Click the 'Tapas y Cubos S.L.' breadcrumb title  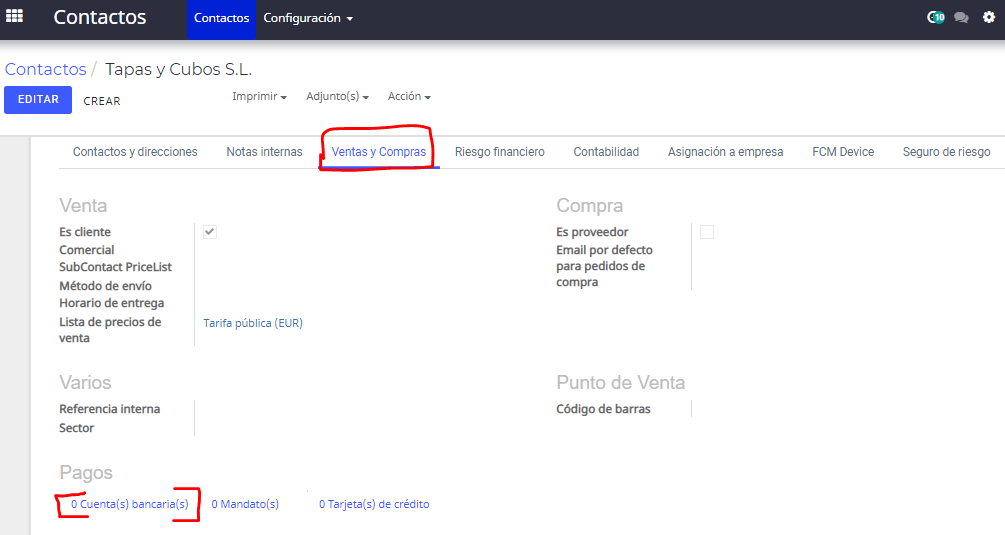(179, 69)
